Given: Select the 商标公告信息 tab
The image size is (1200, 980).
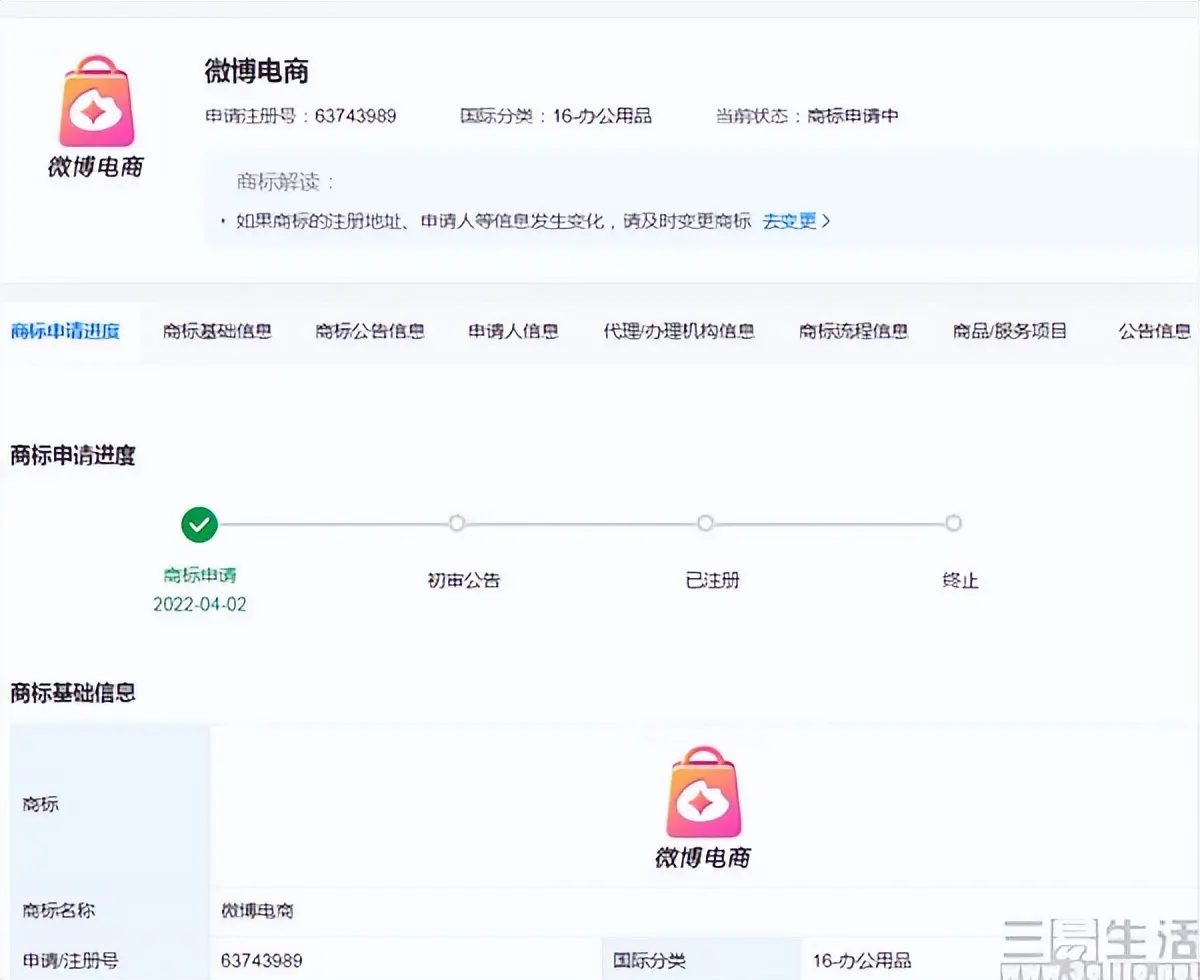Looking at the screenshot, I should (369, 331).
